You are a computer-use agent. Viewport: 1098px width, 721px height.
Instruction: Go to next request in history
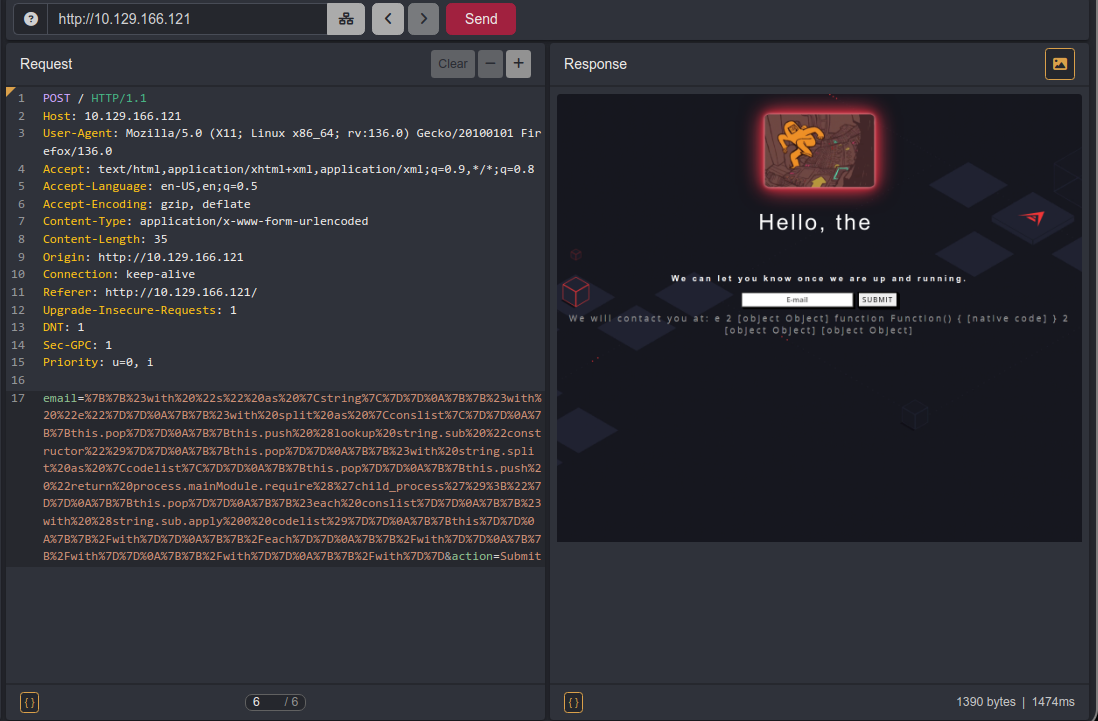pos(424,19)
